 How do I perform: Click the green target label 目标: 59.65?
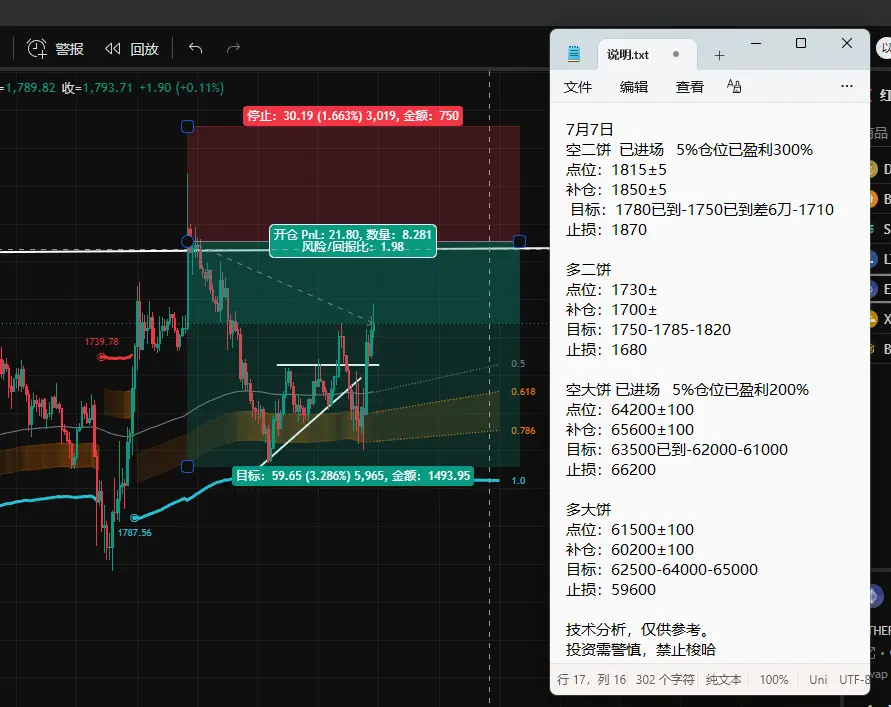(353, 476)
